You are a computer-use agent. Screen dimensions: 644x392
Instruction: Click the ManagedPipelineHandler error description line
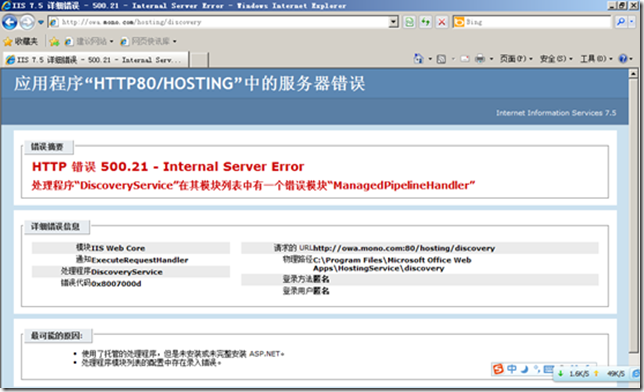pos(253,185)
